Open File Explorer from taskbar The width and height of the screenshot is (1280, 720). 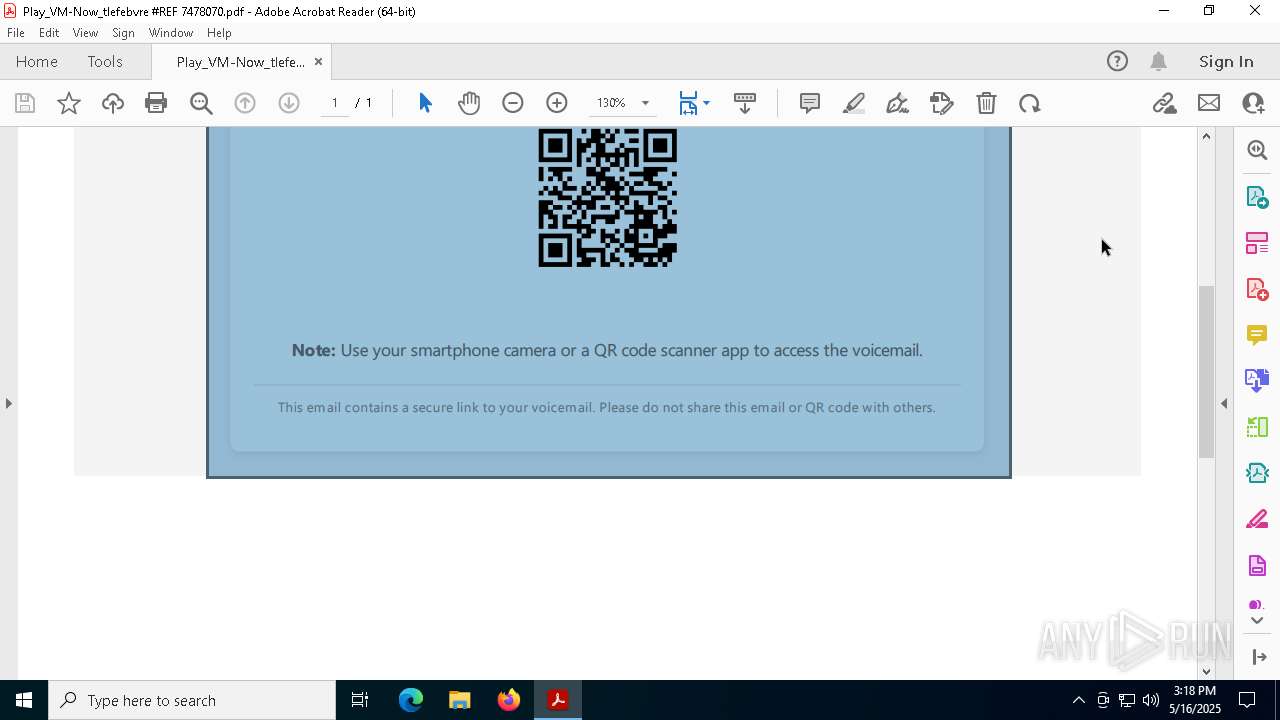pyautogui.click(x=460, y=700)
